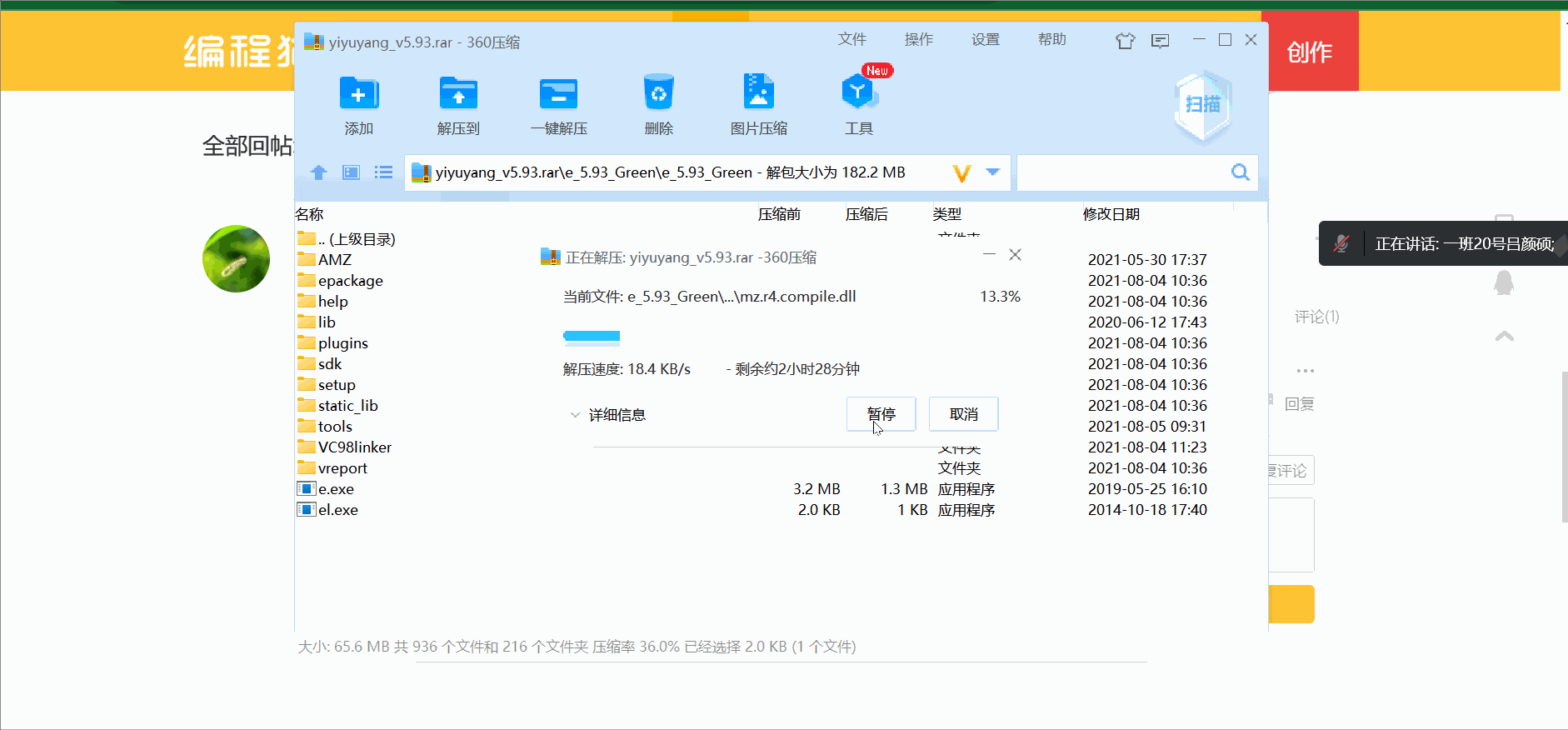Sort by the 修改日期 column header
Viewport: 1568px width, 730px height.
click(x=1111, y=214)
